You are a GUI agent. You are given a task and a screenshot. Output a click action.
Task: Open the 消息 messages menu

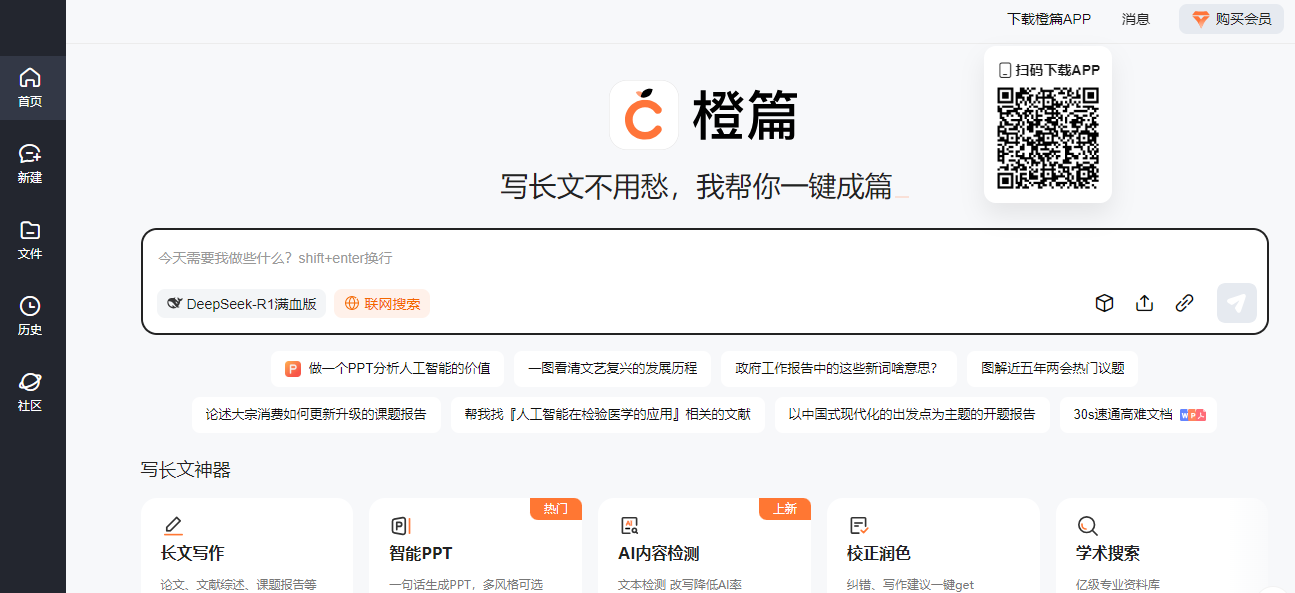click(1135, 19)
